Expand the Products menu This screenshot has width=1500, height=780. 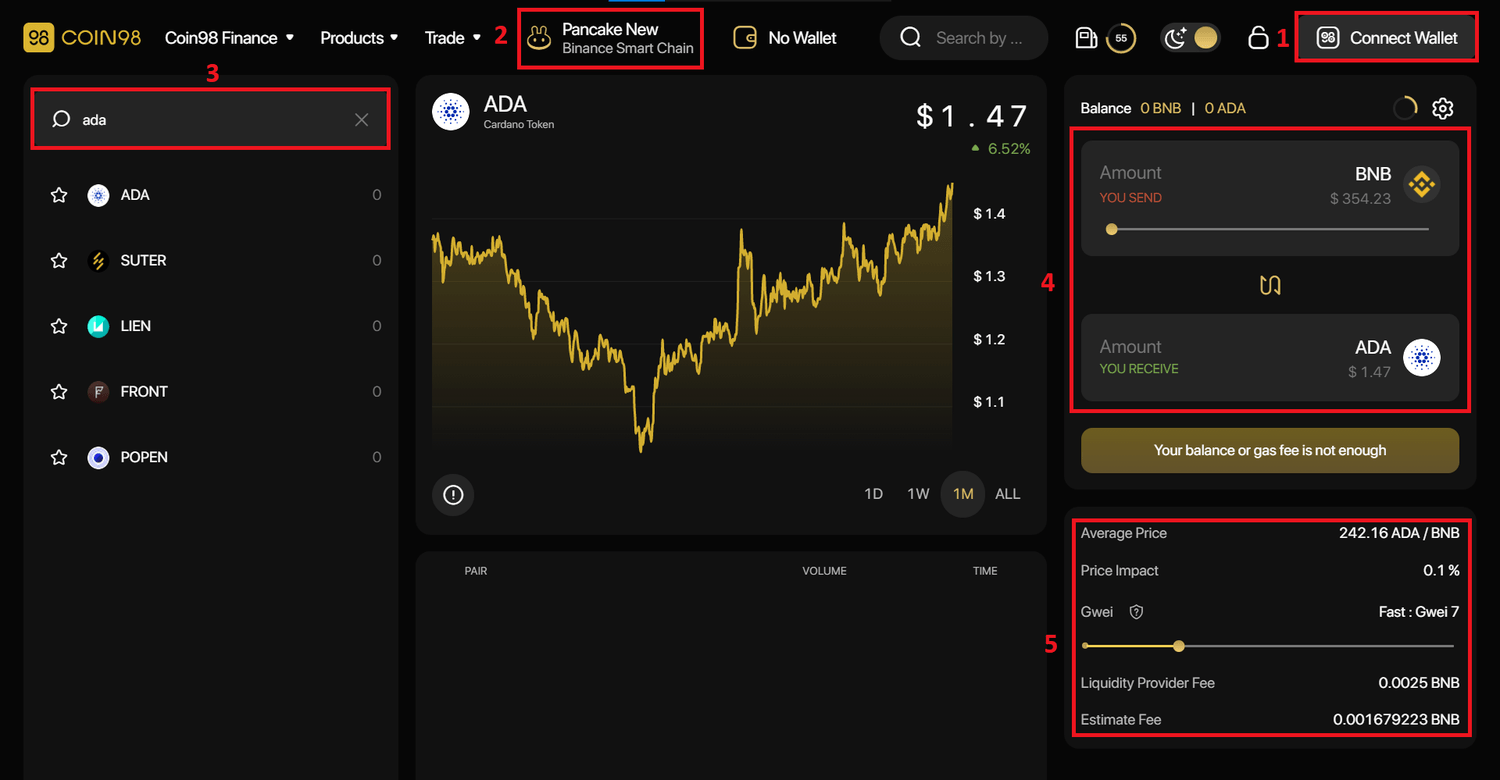tap(359, 38)
